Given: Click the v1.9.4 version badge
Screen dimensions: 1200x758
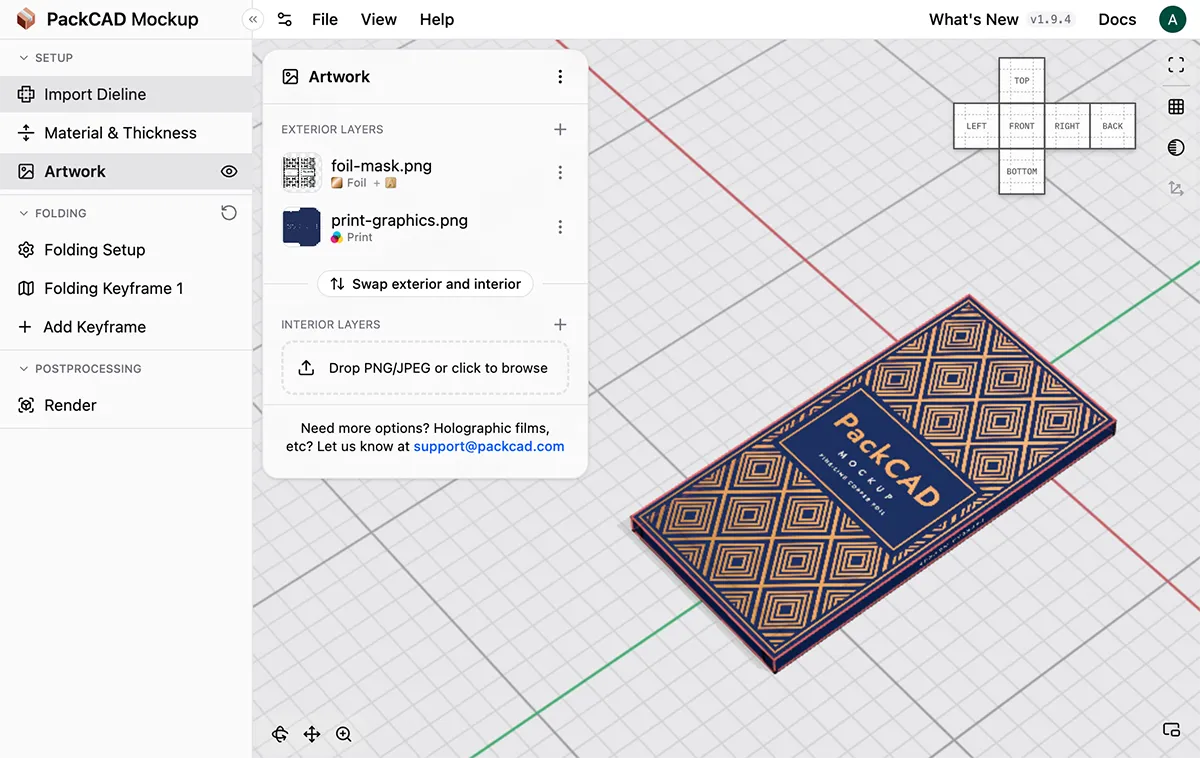Looking at the screenshot, I should [1051, 19].
